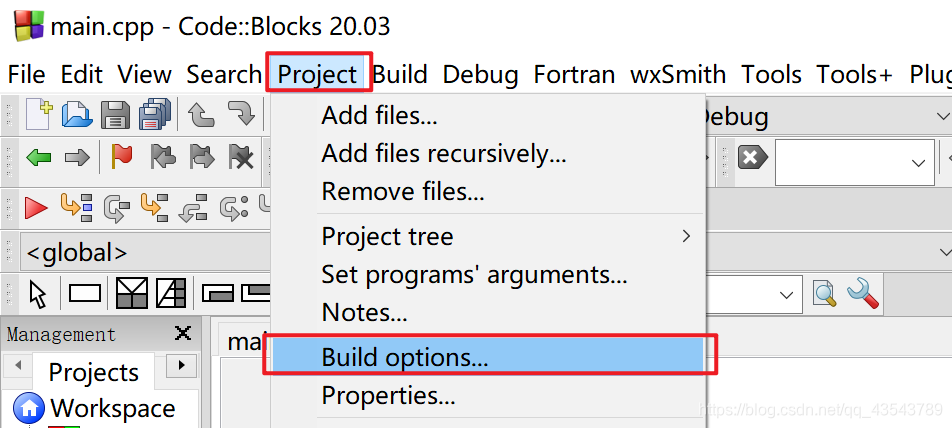The height and width of the screenshot is (428, 952).
Task: Close the Management panel
Action: (183, 333)
